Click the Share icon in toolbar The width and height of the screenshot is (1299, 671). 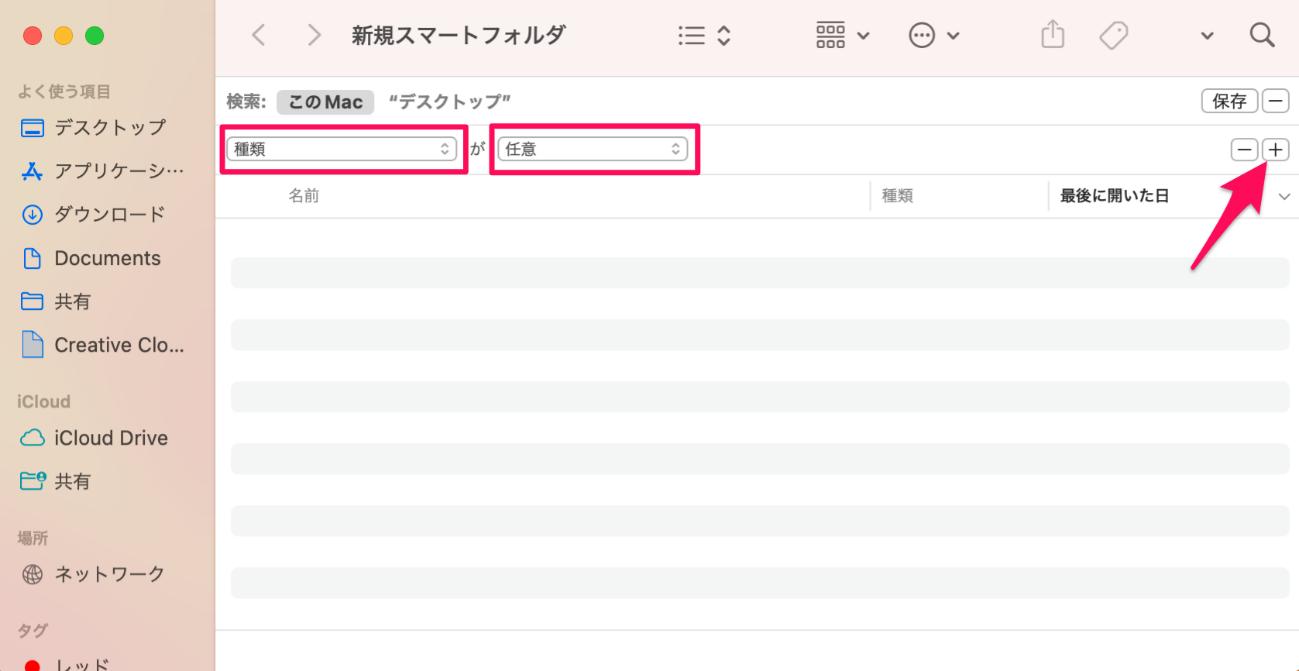click(x=1050, y=36)
